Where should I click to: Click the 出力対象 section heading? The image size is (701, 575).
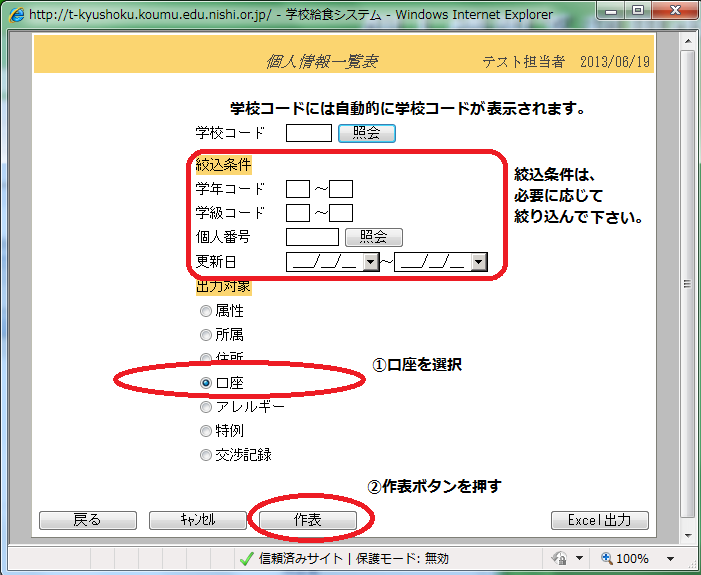pos(224,287)
